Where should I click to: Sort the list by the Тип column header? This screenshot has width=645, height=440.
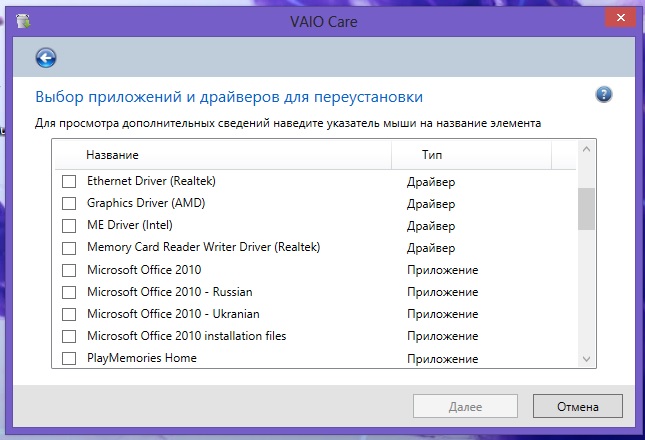471,155
